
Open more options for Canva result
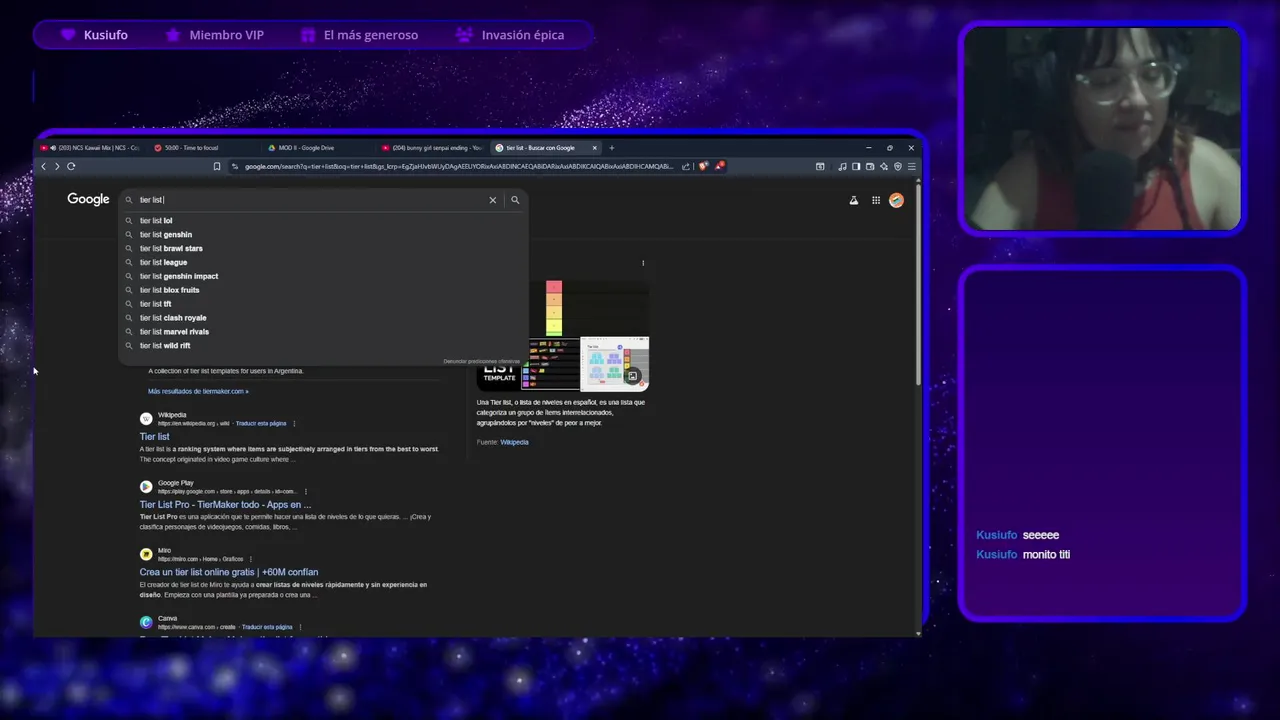pyautogui.click(x=300, y=627)
